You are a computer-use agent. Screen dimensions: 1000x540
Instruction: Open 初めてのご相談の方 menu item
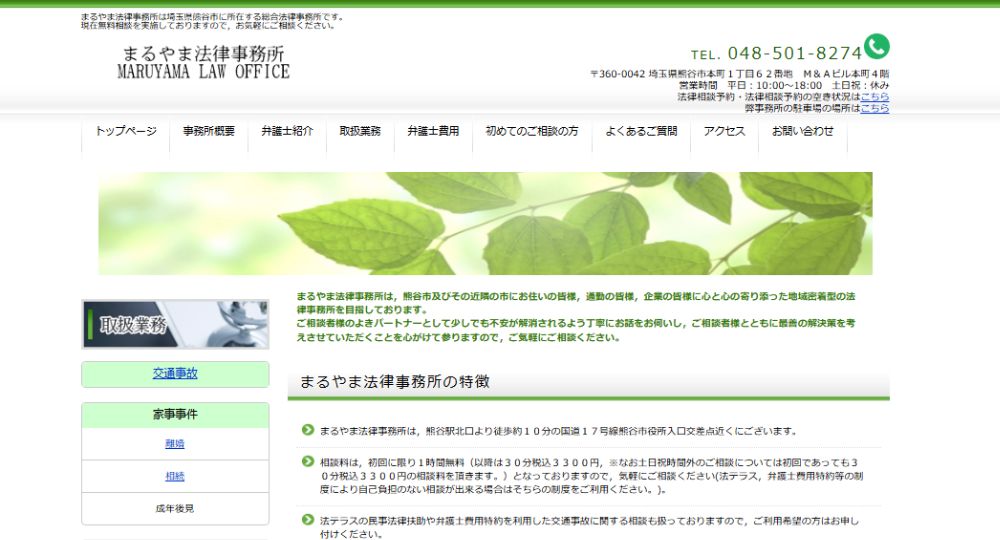coord(532,131)
